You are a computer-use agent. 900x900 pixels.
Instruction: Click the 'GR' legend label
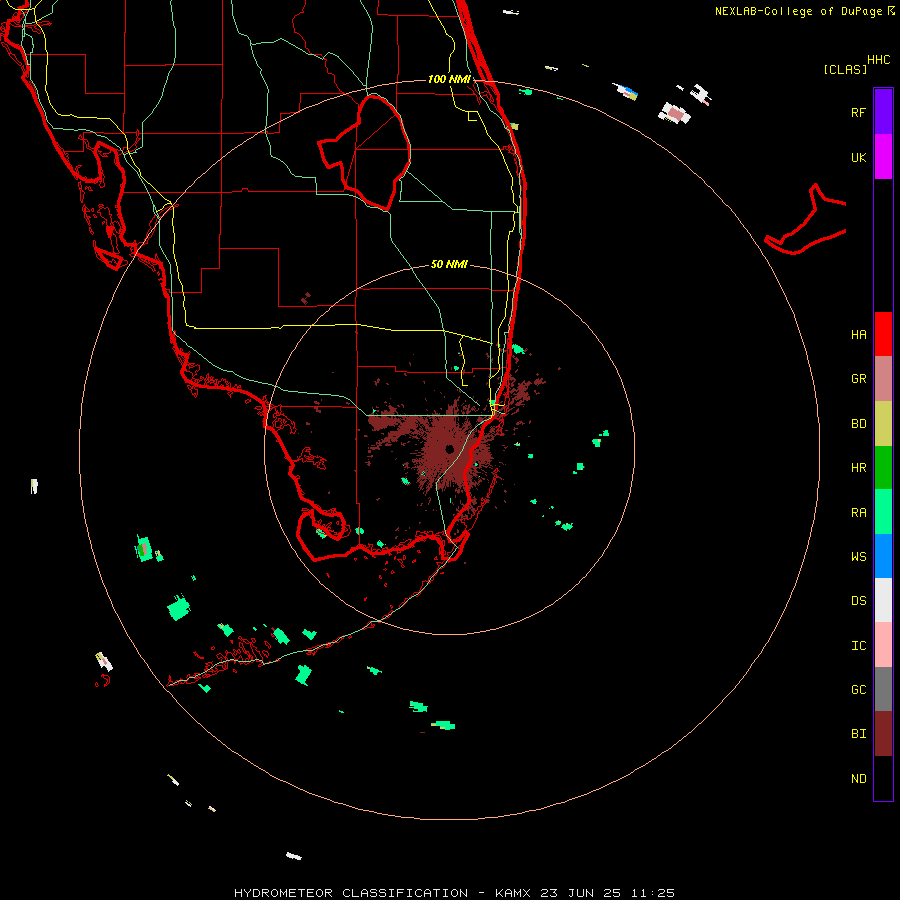858,379
